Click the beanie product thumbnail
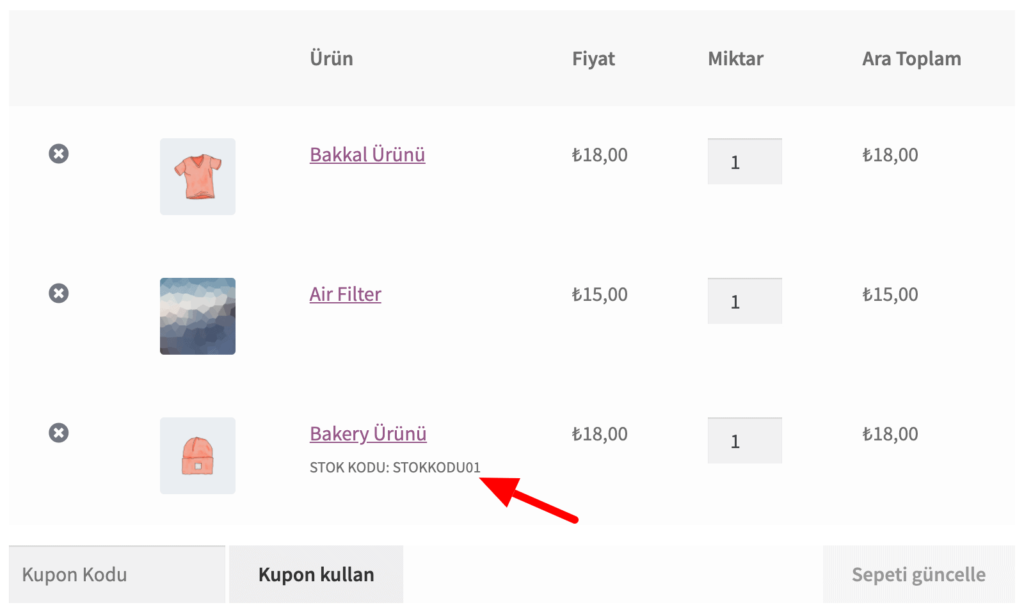 tap(197, 456)
